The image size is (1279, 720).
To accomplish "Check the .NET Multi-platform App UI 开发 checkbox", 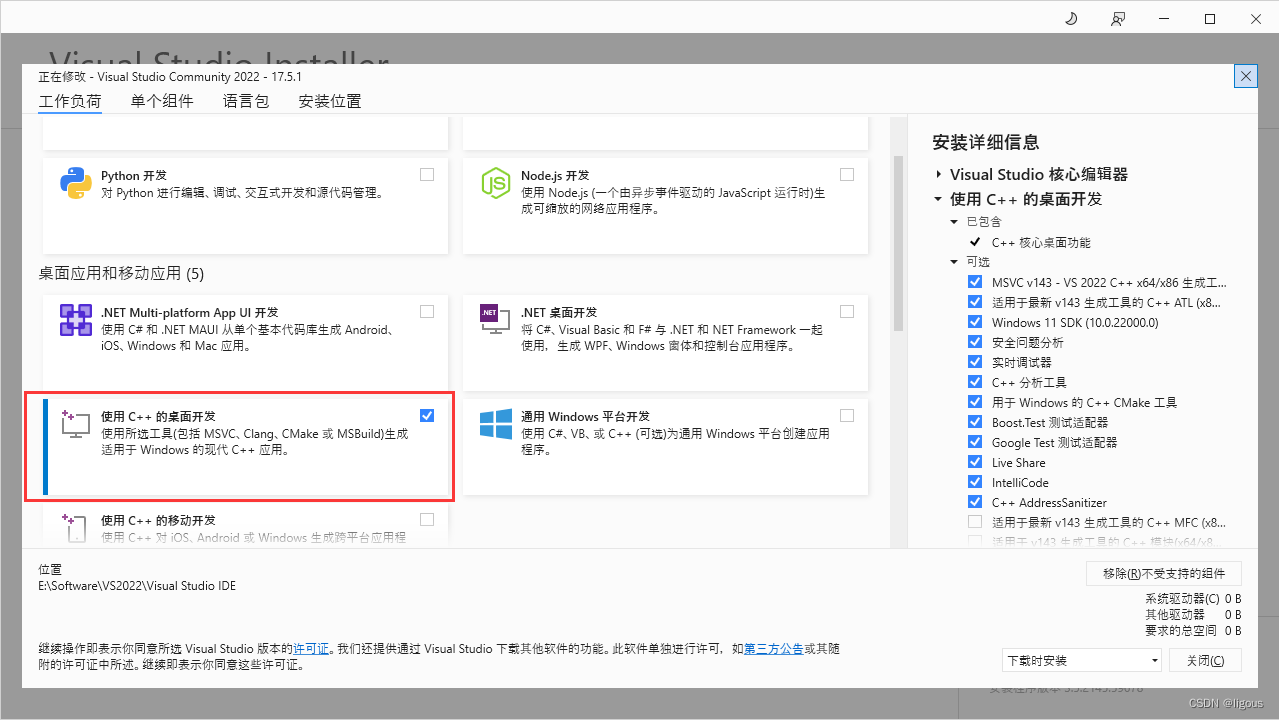I will click(427, 311).
